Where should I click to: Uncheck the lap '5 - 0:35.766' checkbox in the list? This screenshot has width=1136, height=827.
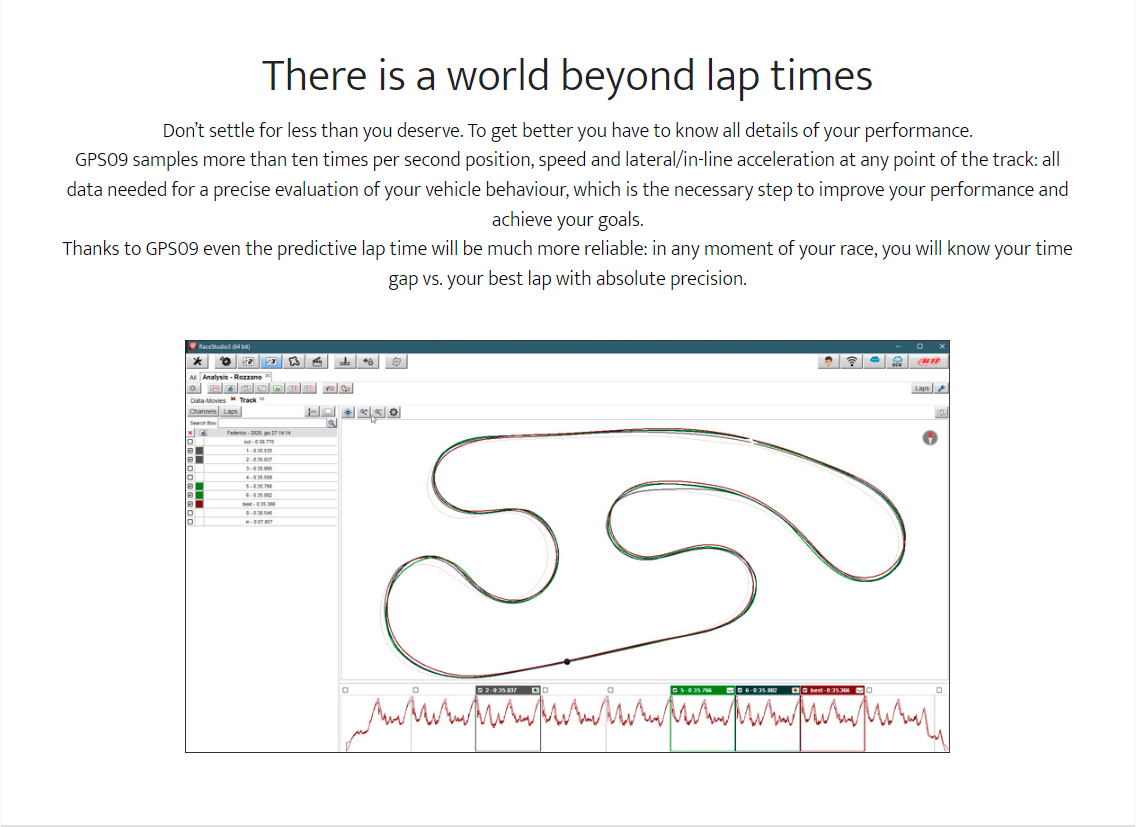click(191, 486)
